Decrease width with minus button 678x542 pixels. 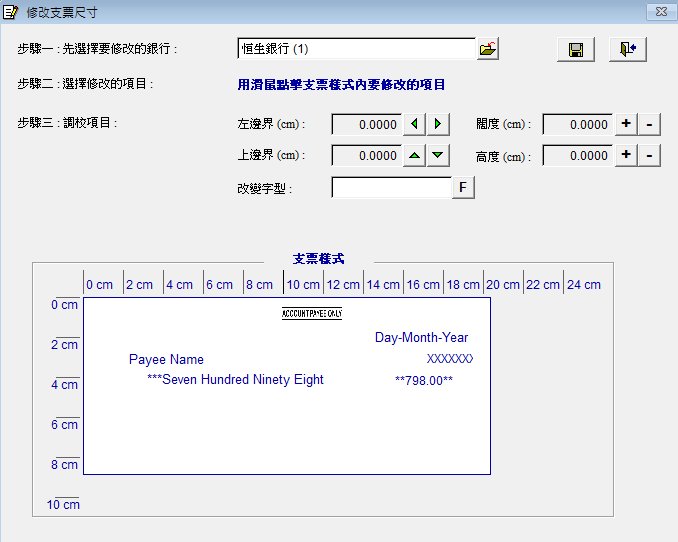pyautogui.click(x=649, y=125)
